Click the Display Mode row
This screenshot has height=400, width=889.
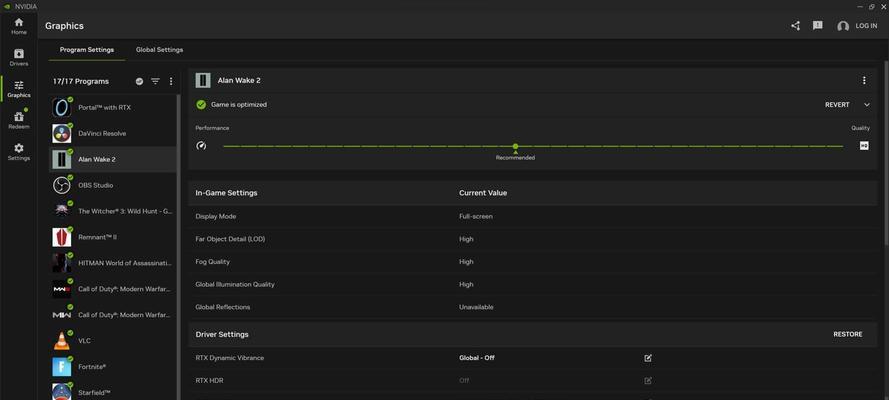532,216
